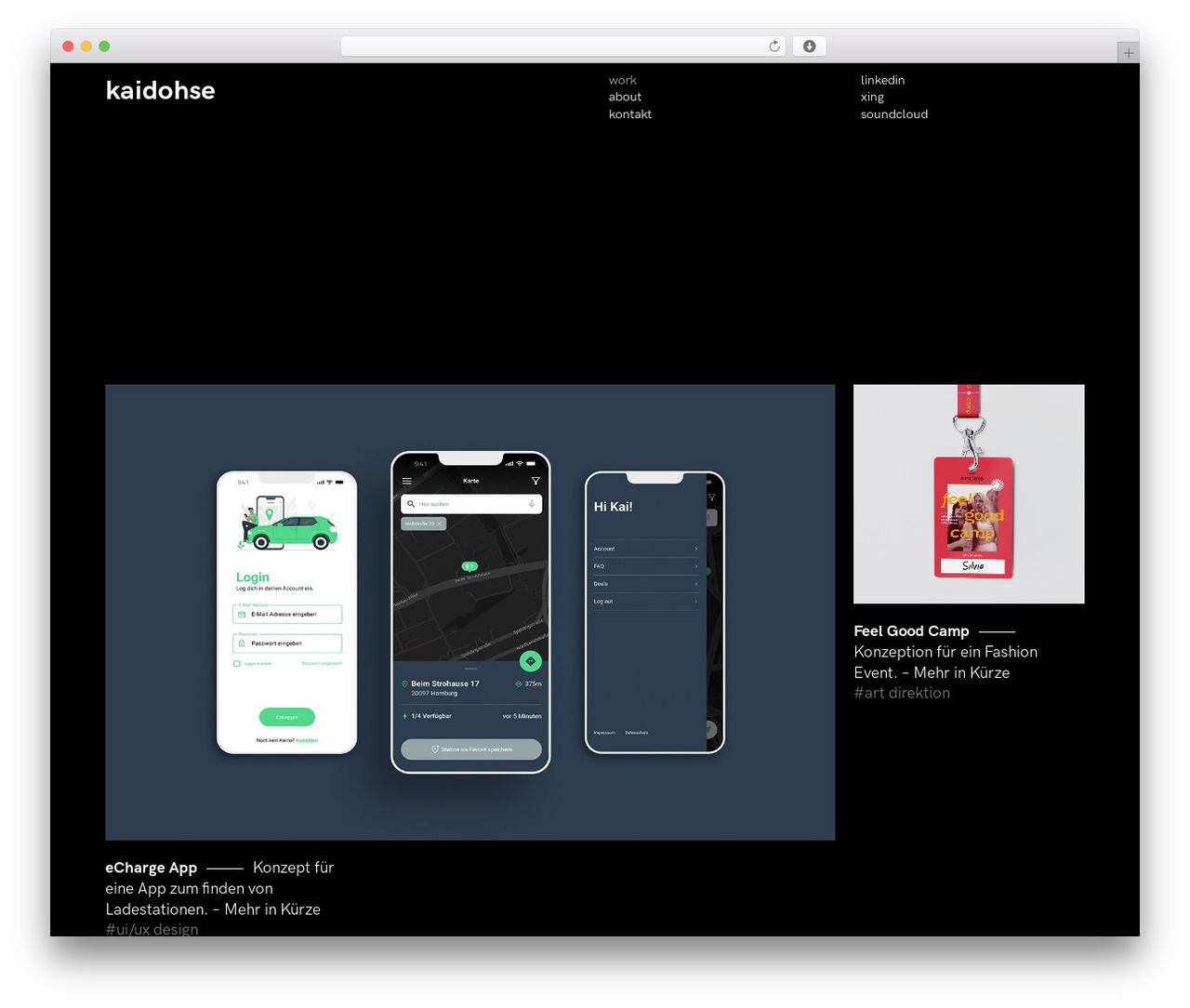Click the FAQ row in Hi Kai mockup
Viewport: 1190px width, 1008px height.
pyautogui.click(x=645, y=566)
